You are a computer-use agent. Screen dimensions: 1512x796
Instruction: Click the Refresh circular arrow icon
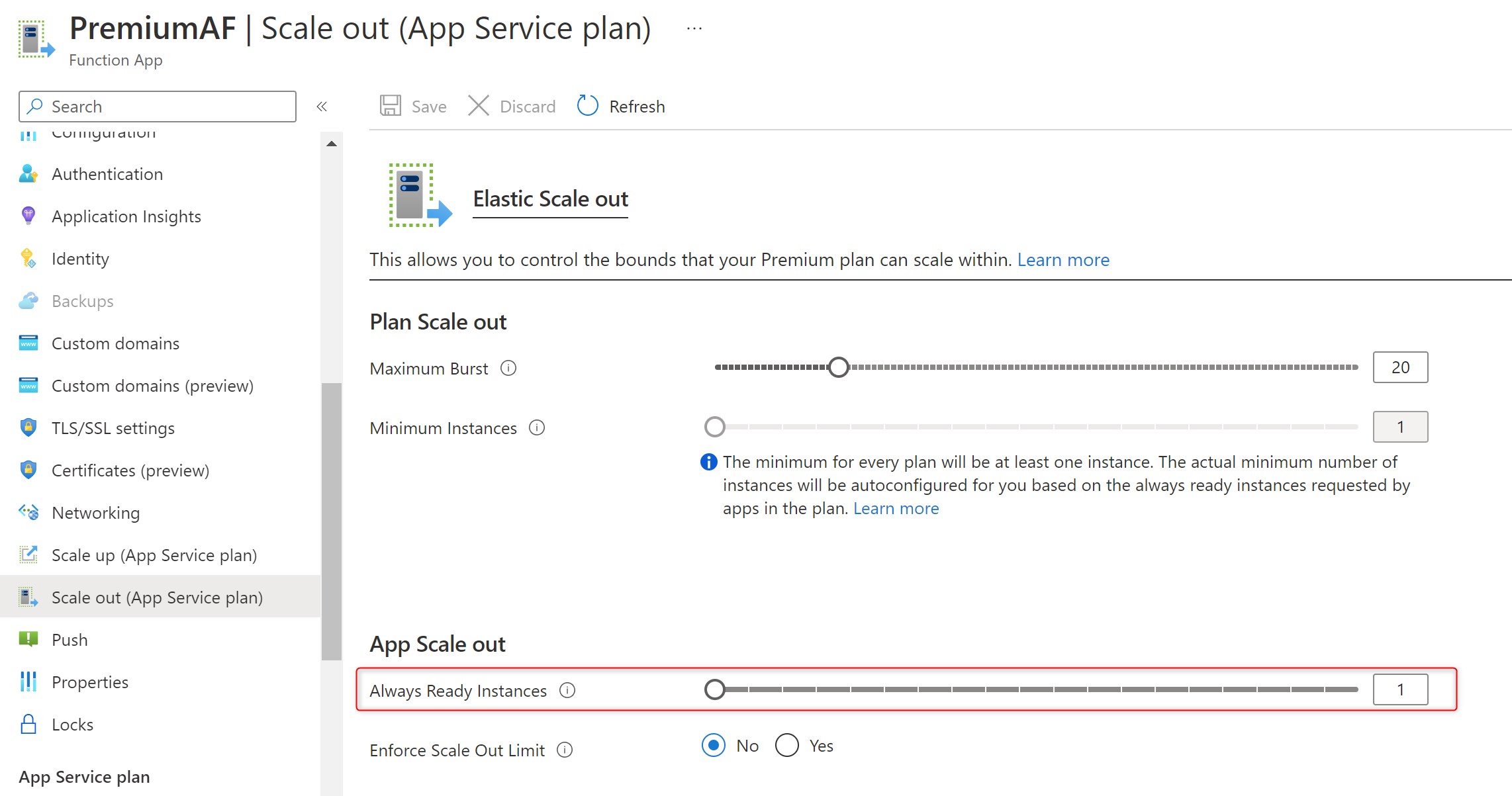pos(587,106)
